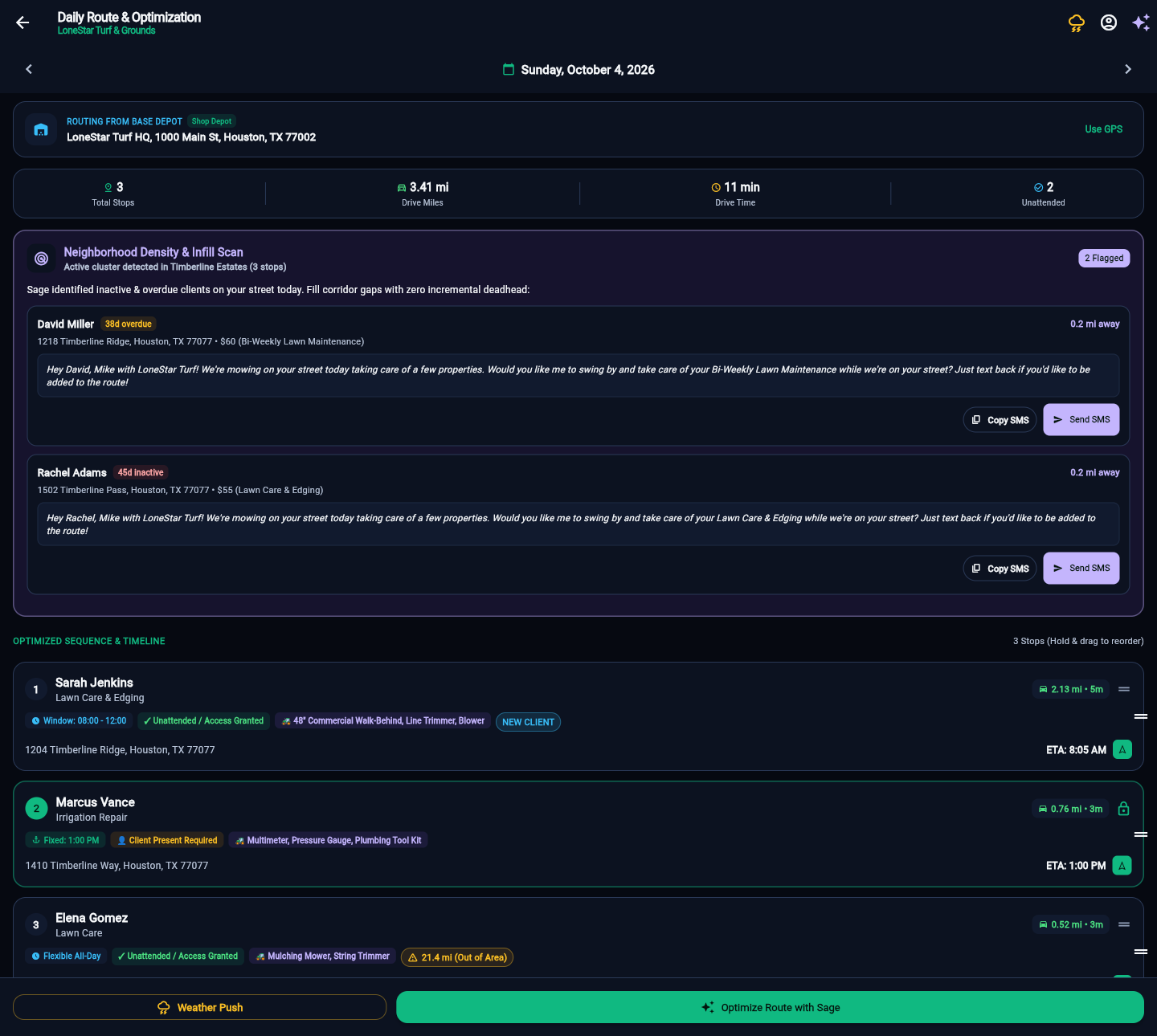Viewport: 1157px width, 1036px height.
Task: Navigate to Sarah Jenkins stop via green icon
Action: click(1122, 749)
